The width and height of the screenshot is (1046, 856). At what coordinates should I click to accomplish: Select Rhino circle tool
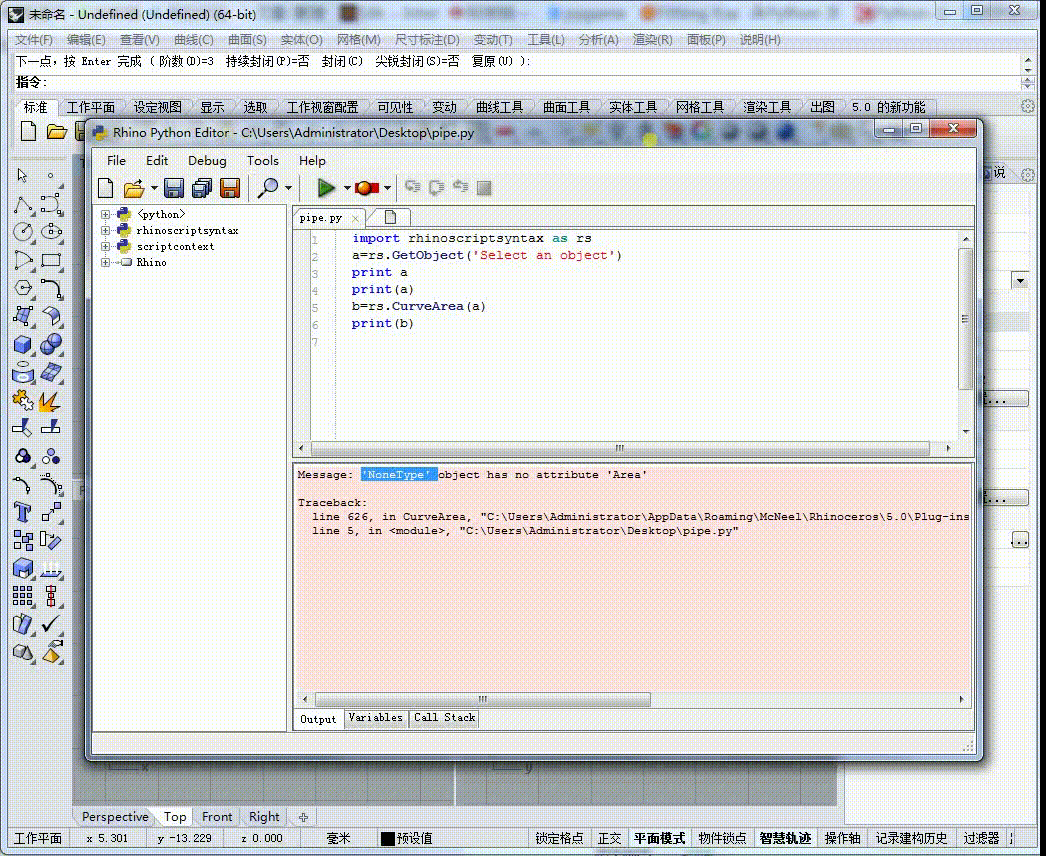tap(23, 232)
